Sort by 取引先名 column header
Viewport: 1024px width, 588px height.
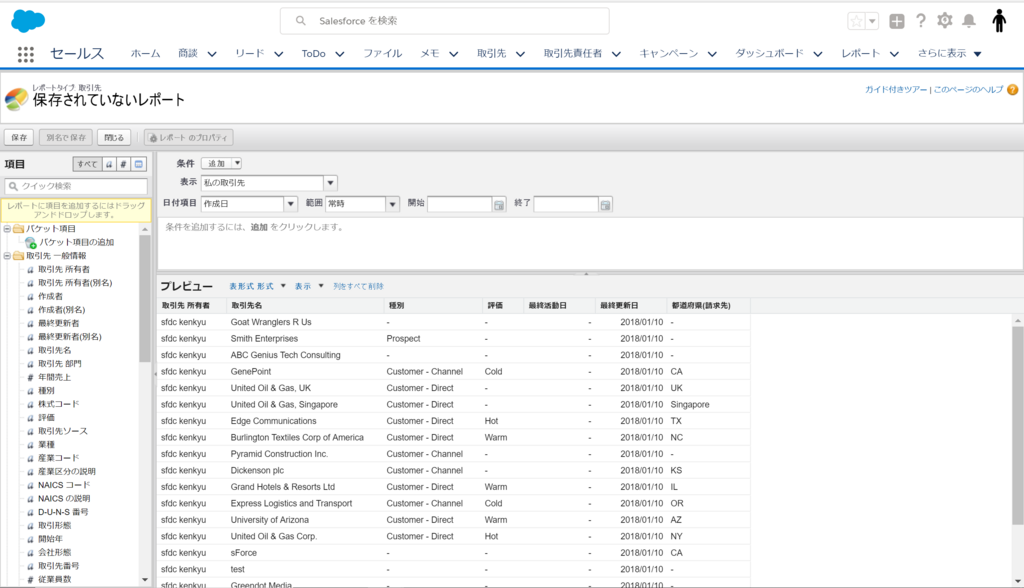click(305, 305)
